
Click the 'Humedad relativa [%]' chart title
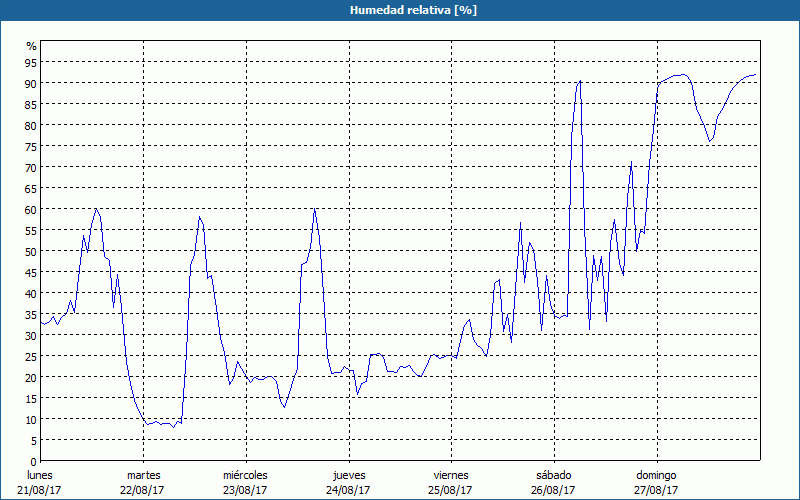click(399, 10)
